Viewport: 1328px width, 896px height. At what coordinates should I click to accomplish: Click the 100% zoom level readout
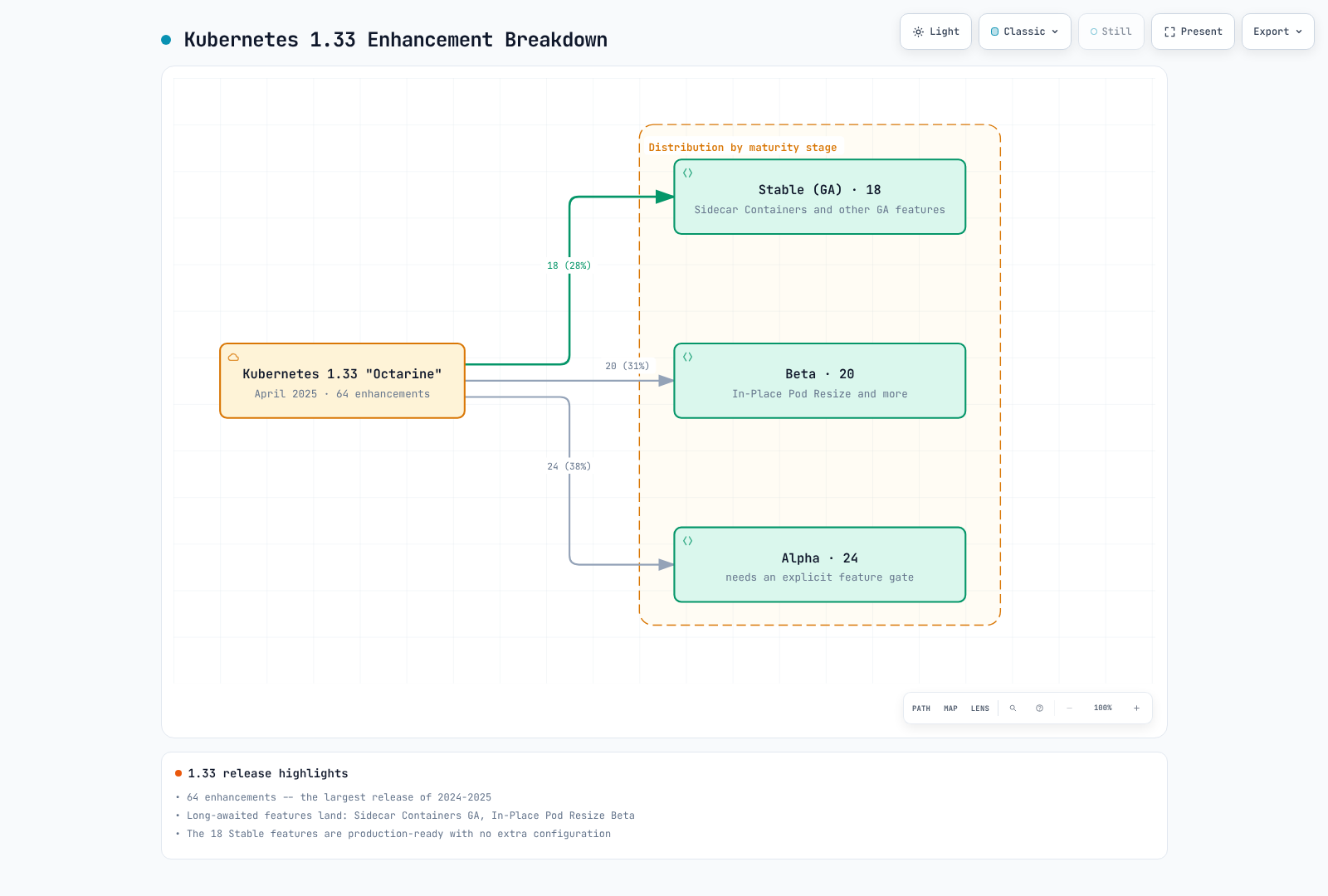click(1102, 709)
